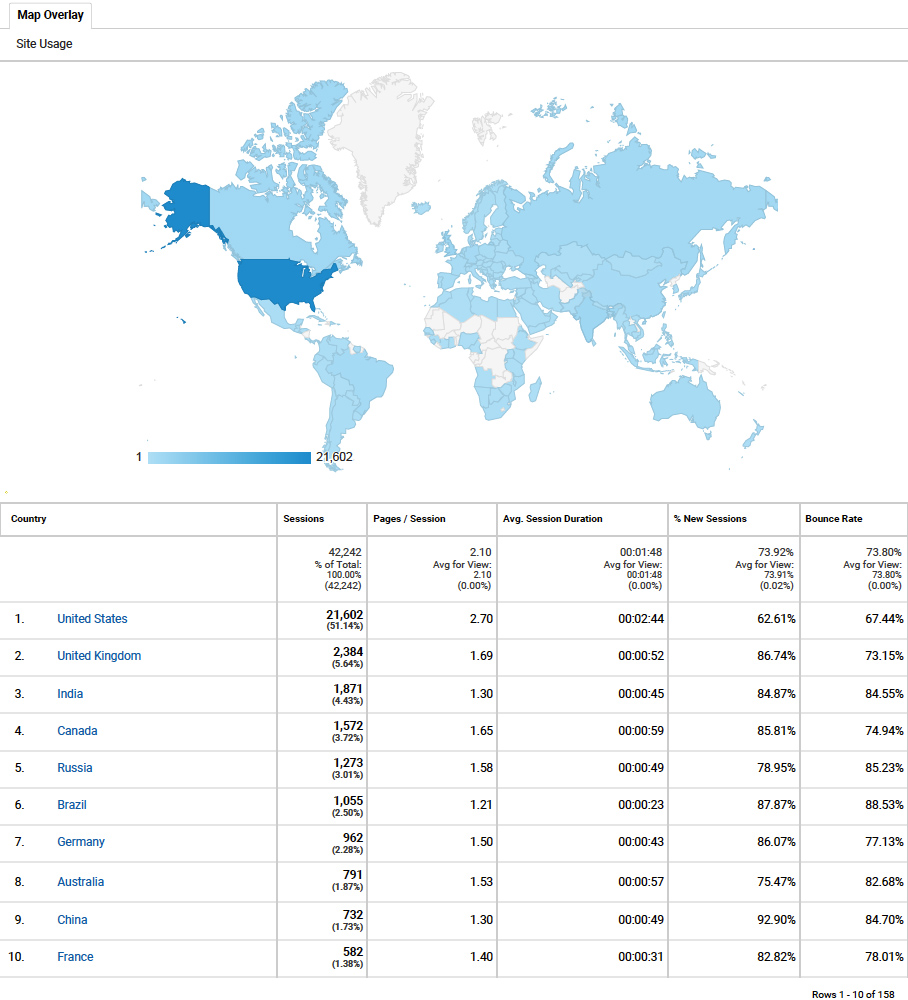The image size is (908, 1000).
Task: Click the United Kingdom link in table
Action: coord(99,656)
